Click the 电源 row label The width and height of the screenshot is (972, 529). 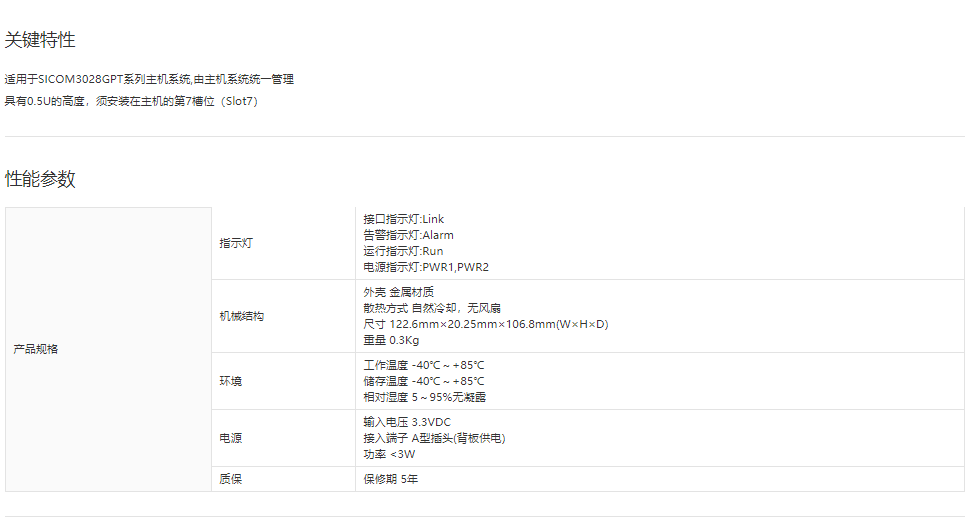click(x=230, y=438)
